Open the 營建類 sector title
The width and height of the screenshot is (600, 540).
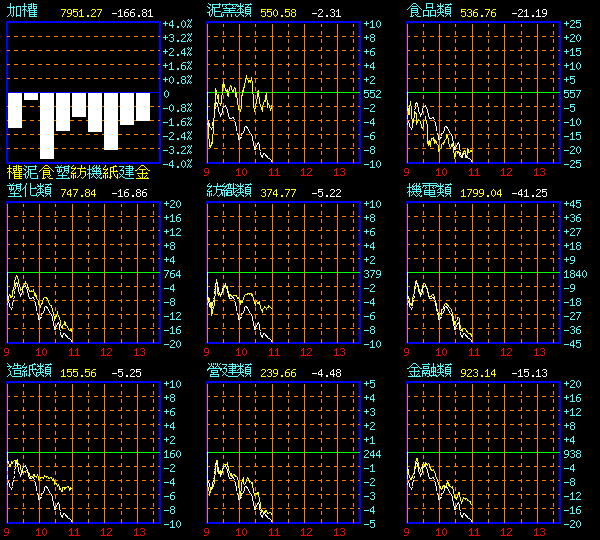pos(229,370)
